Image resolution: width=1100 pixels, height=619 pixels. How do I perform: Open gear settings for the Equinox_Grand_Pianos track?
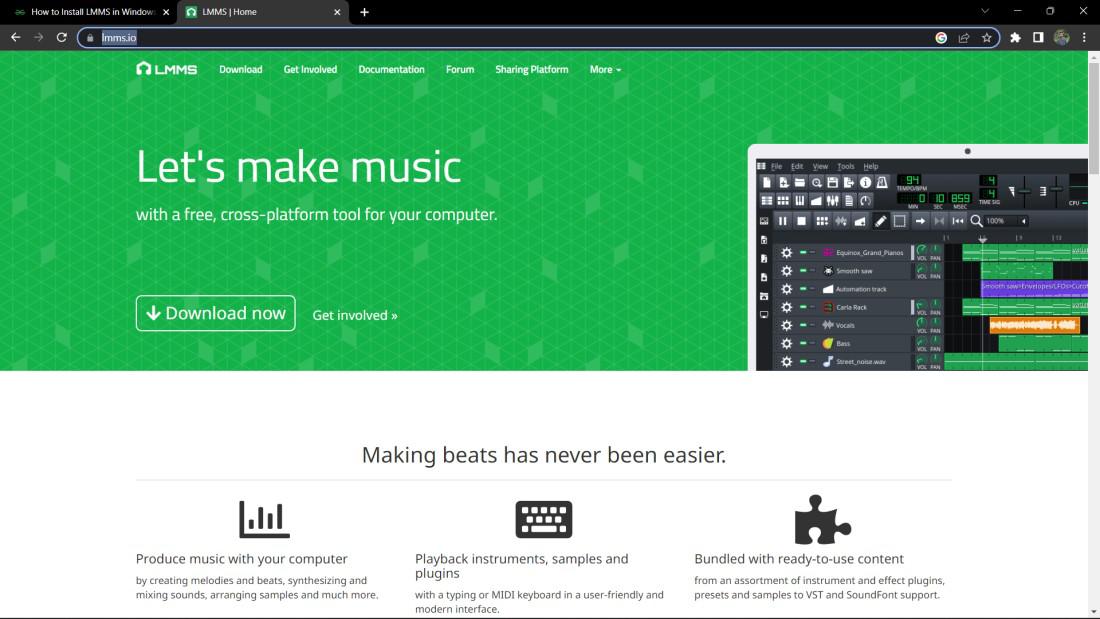786,253
